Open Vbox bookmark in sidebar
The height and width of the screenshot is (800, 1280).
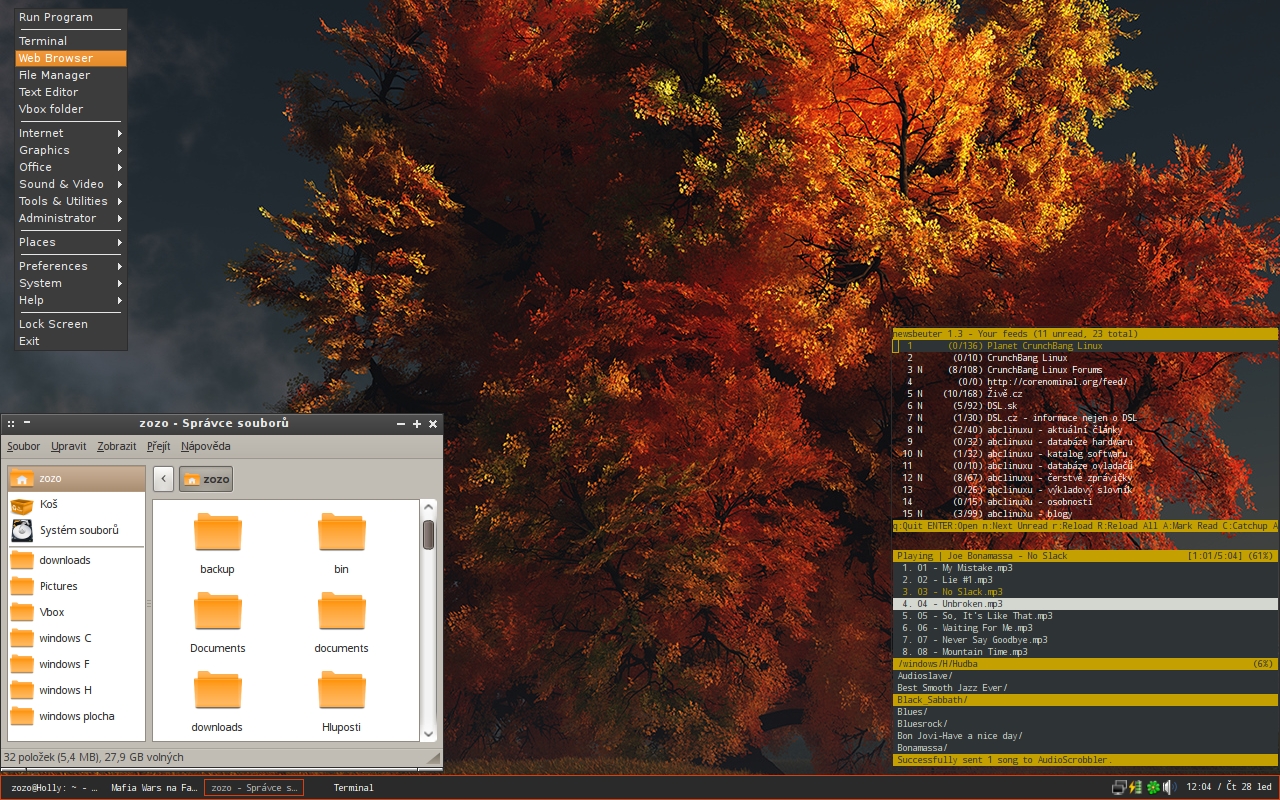[76, 612]
